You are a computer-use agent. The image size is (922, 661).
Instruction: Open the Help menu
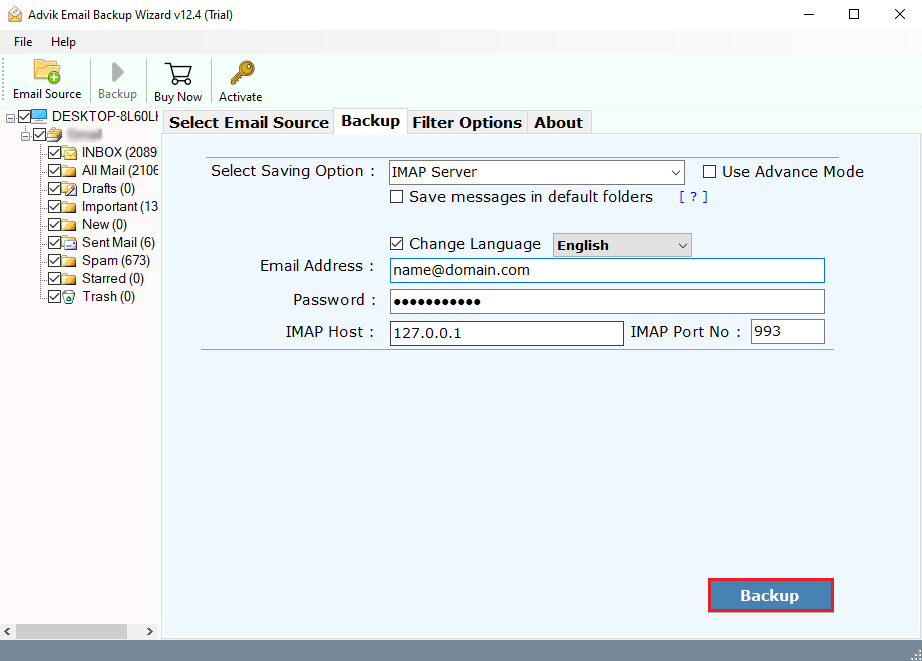(x=63, y=42)
